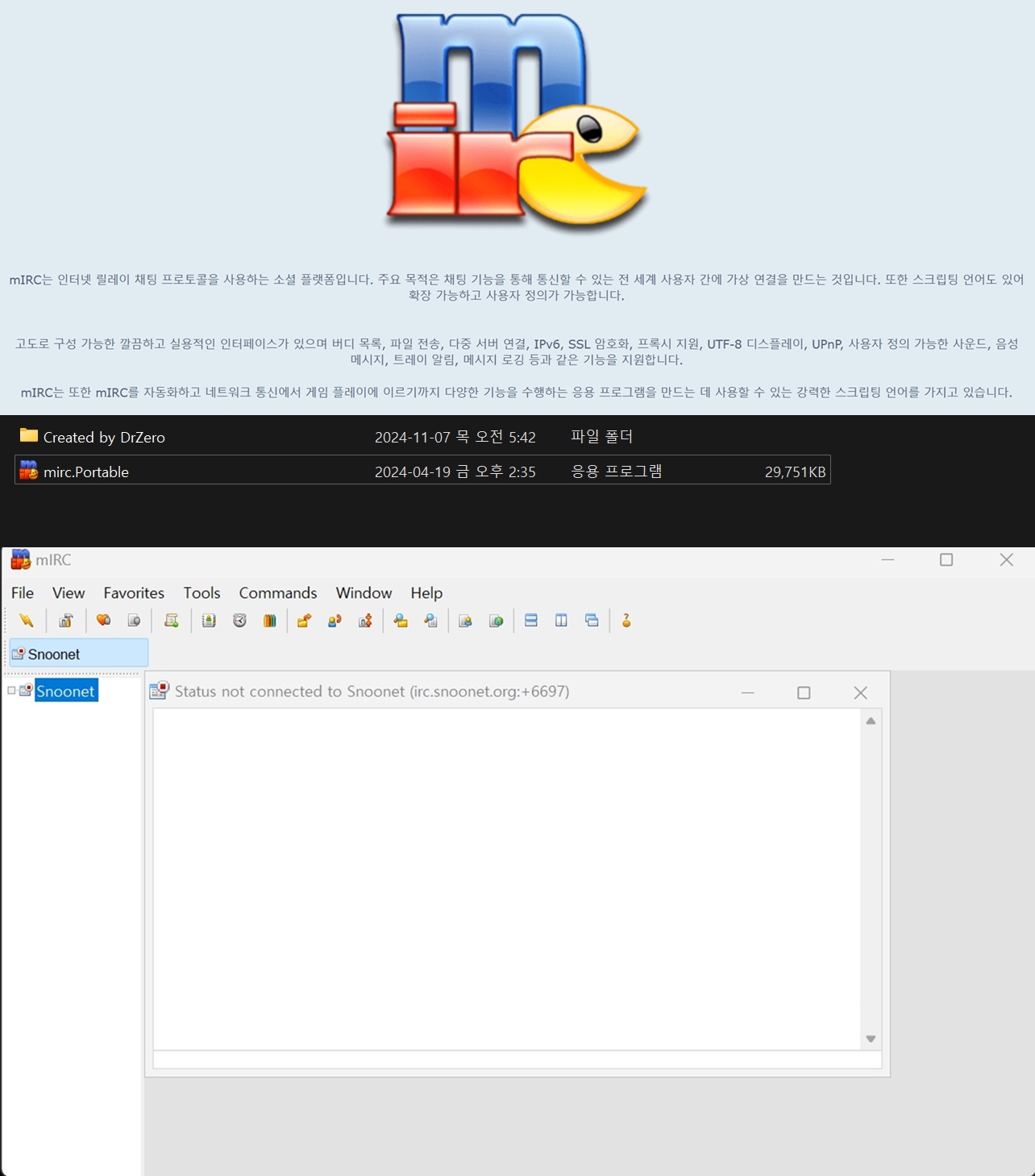Open the Address book toolbar icon

coord(209,620)
